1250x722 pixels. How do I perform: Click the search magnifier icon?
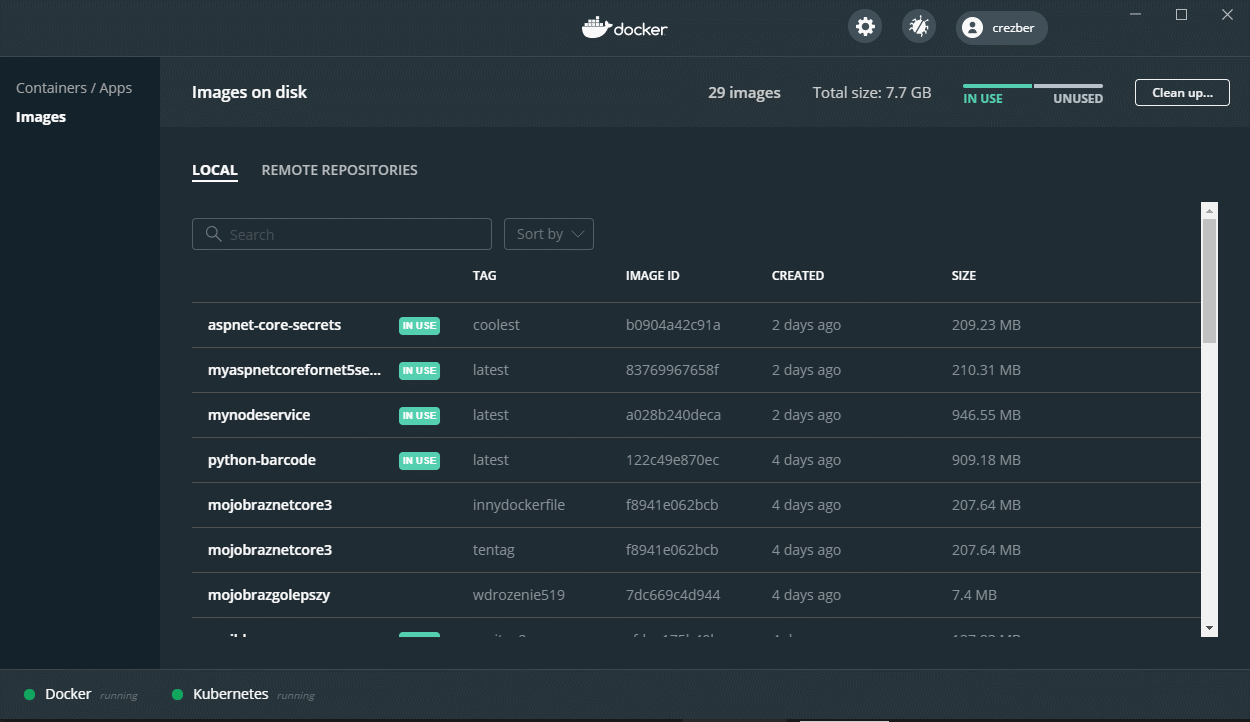tap(213, 234)
